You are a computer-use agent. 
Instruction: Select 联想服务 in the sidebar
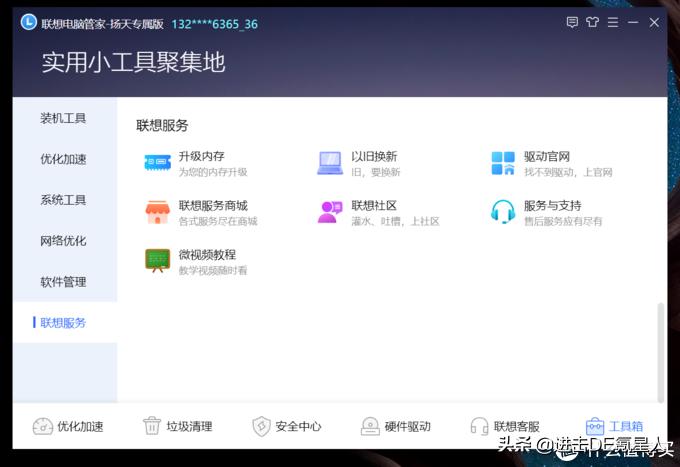63,323
